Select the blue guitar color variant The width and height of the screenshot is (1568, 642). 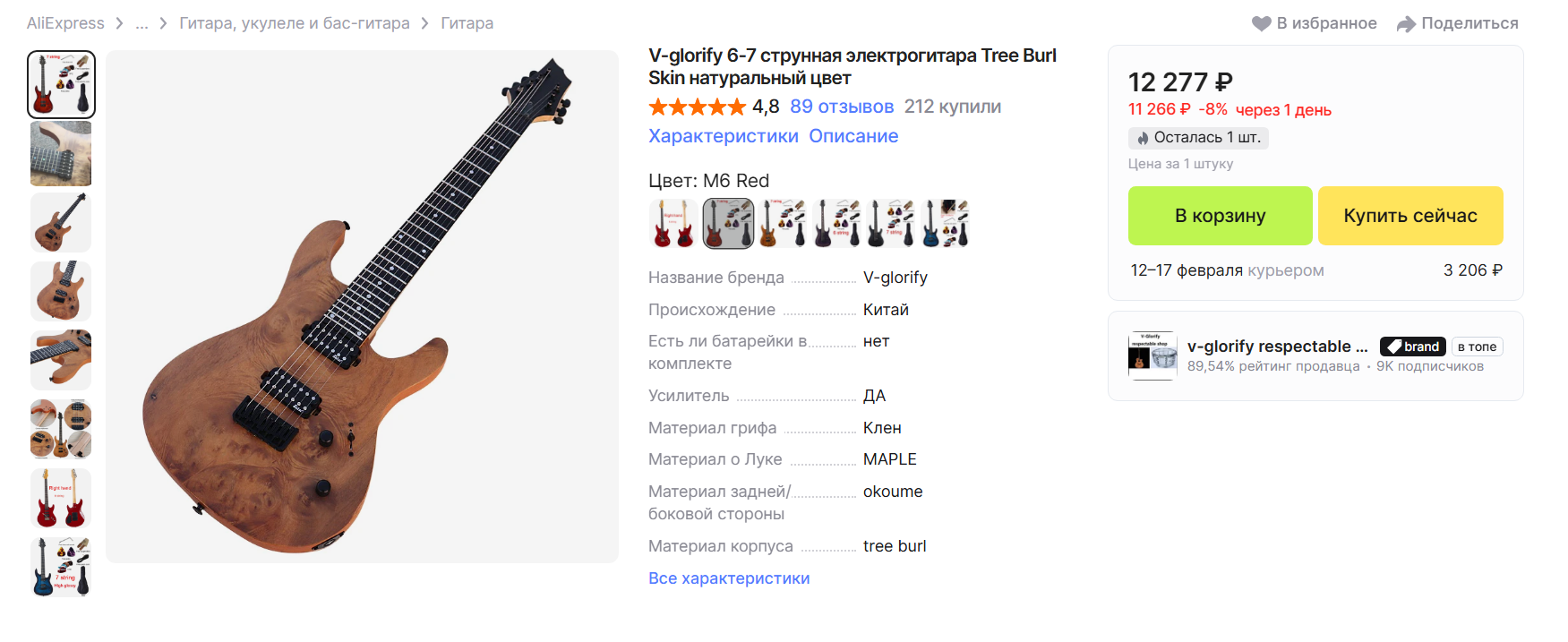946,223
